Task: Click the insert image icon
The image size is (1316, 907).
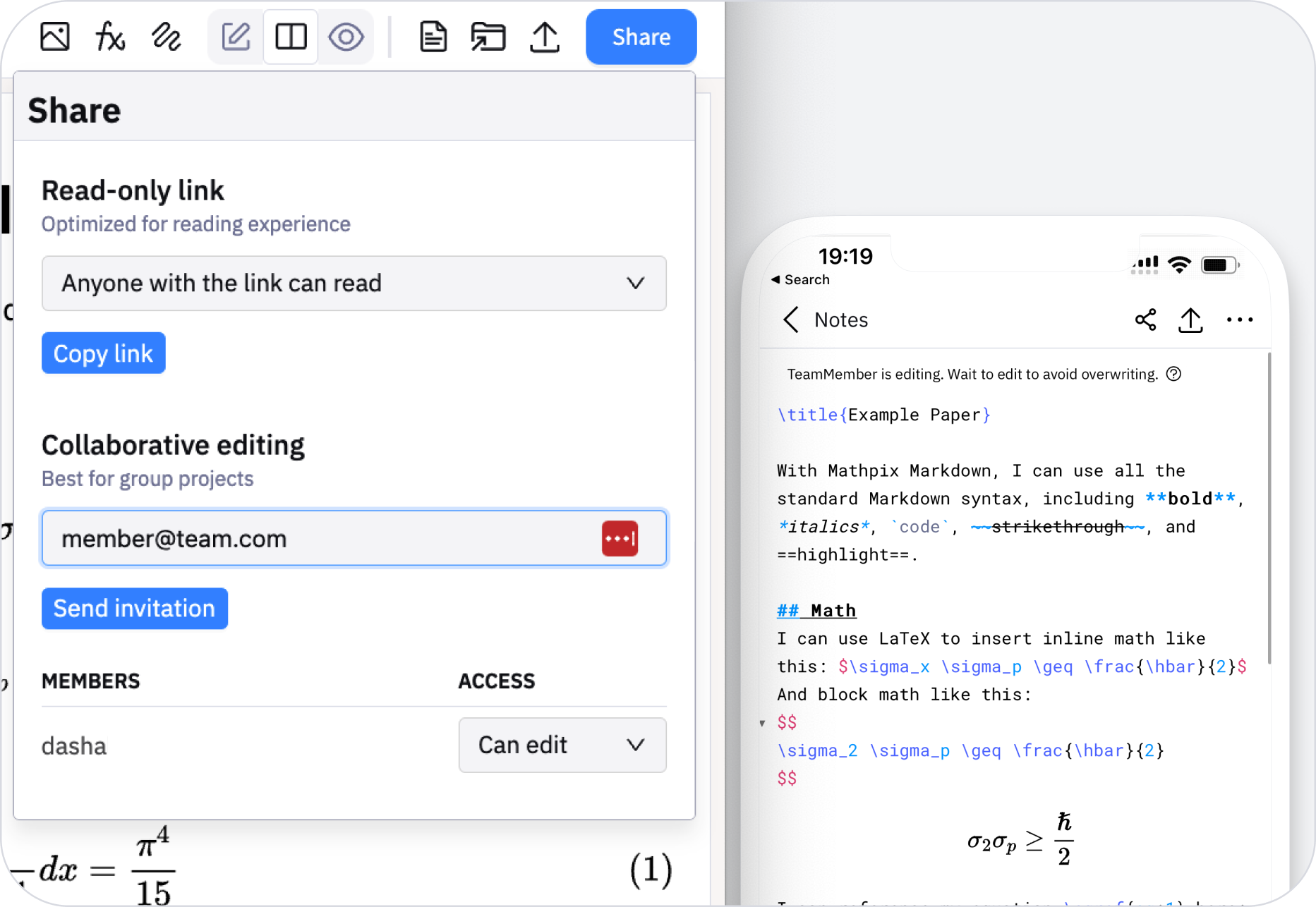Action: pos(54,37)
